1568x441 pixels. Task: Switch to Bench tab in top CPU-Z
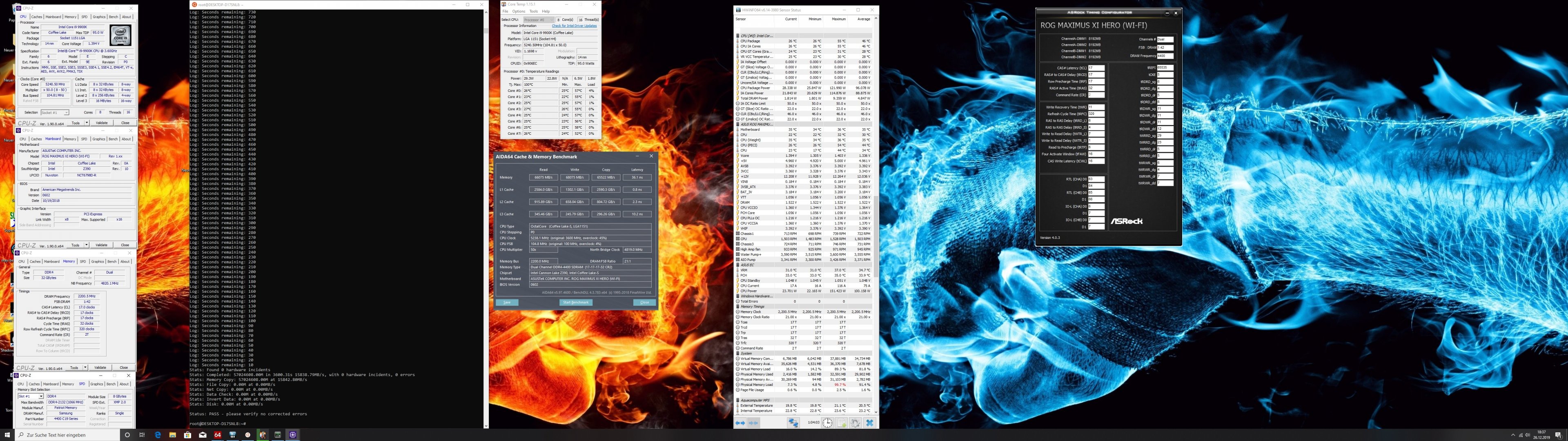click(113, 17)
